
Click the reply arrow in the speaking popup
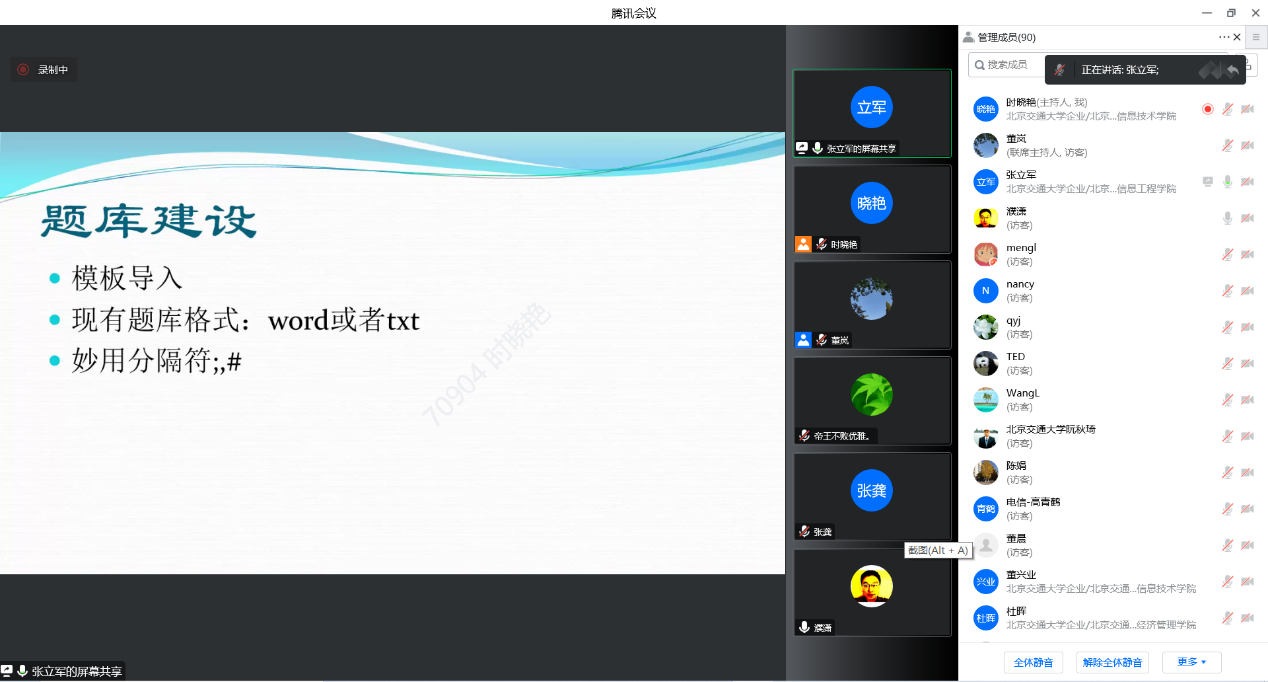(1233, 70)
